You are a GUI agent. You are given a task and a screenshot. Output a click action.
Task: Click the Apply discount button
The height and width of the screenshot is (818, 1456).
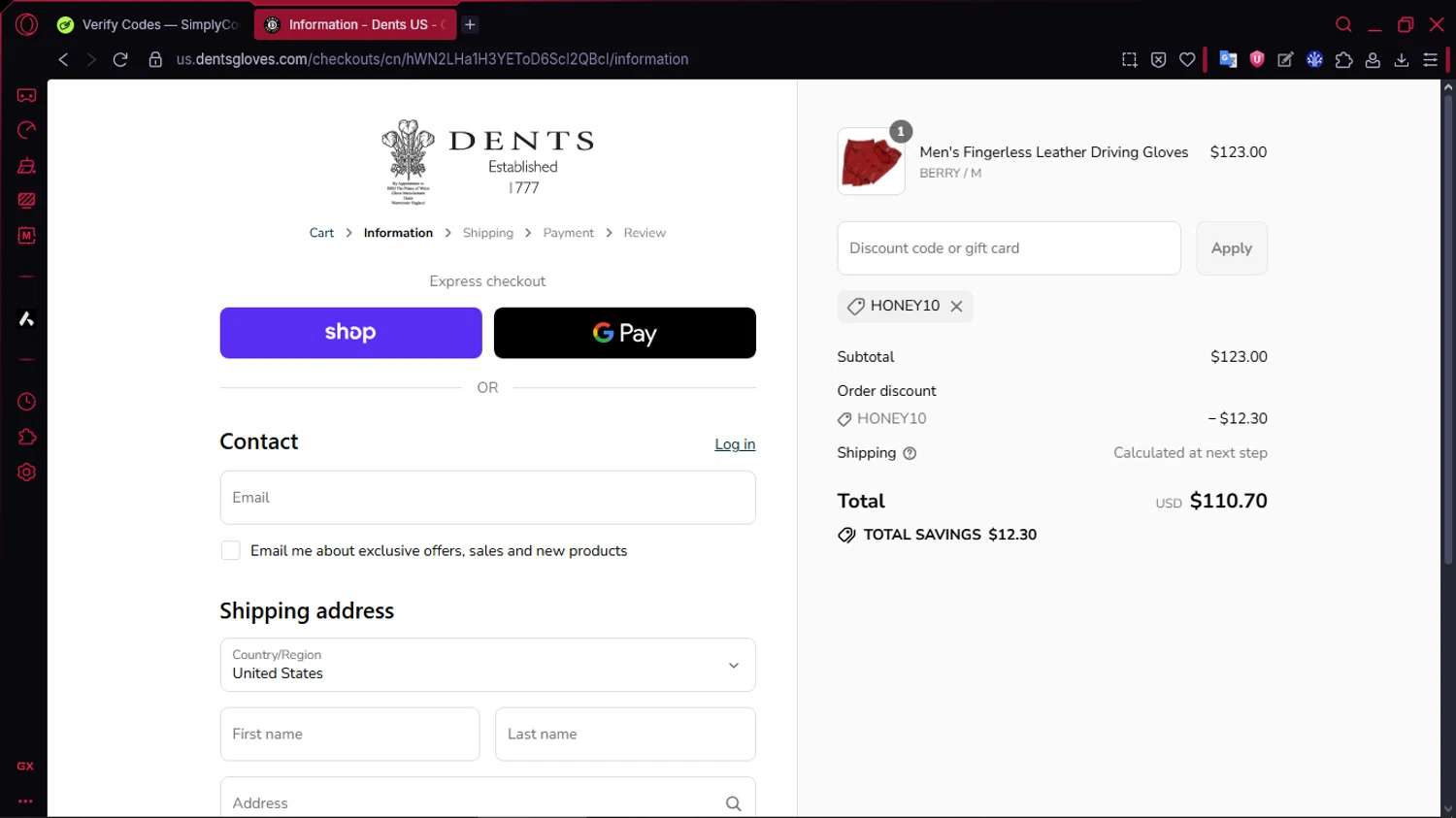point(1232,248)
